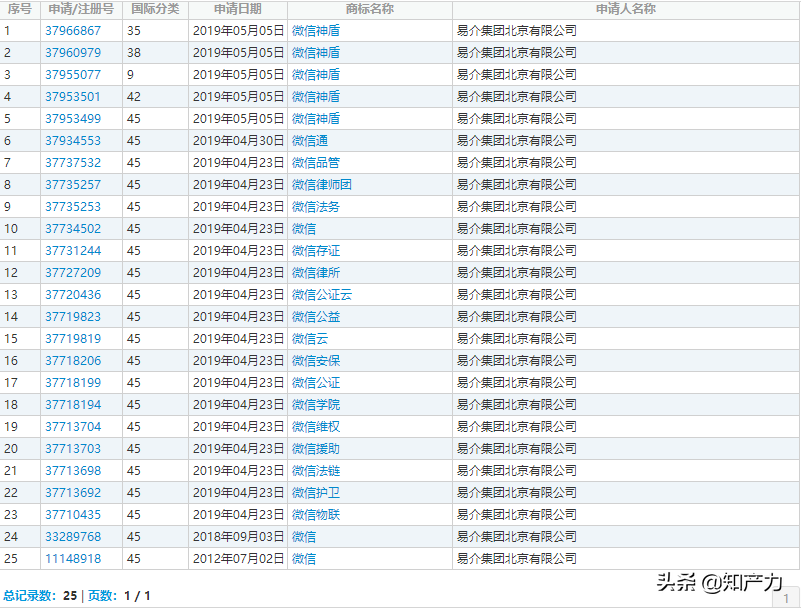Open application number 37713703
Image resolution: width=801 pixels, height=610 pixels.
[73, 448]
